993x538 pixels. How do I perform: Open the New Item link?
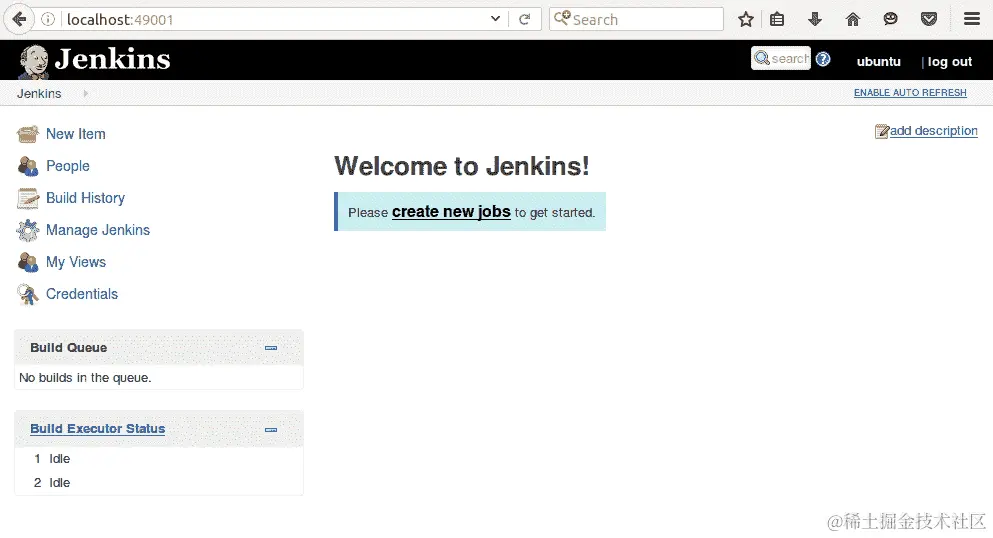pyautogui.click(x=75, y=134)
